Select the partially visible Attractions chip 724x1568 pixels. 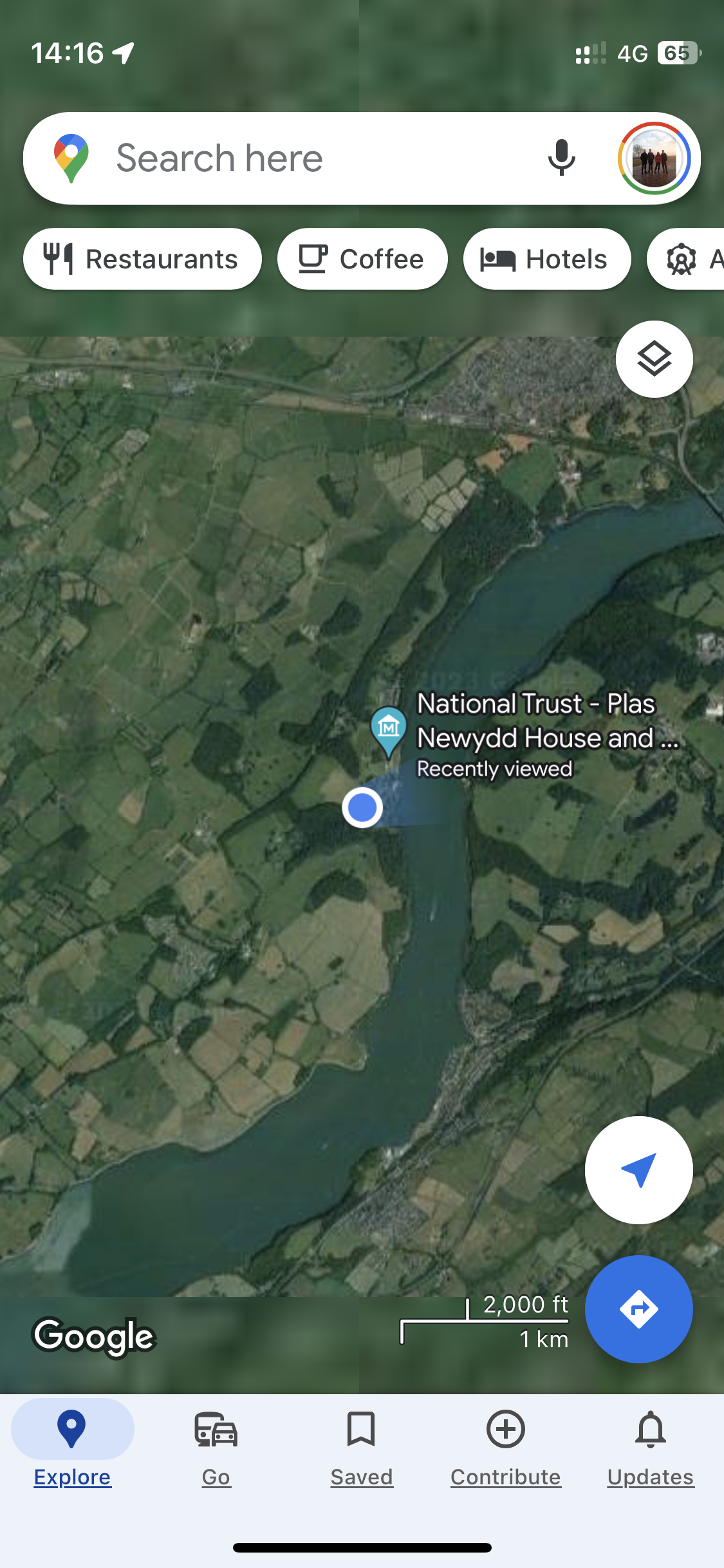tap(685, 259)
